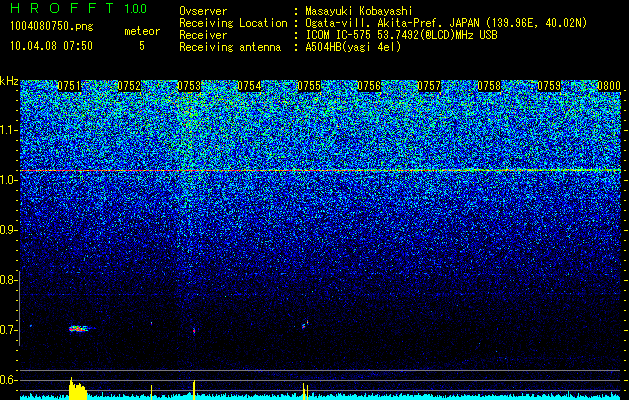This screenshot has height=400, width=629.
Task: Click the long meteor echo at 0751
Action: 81,329
